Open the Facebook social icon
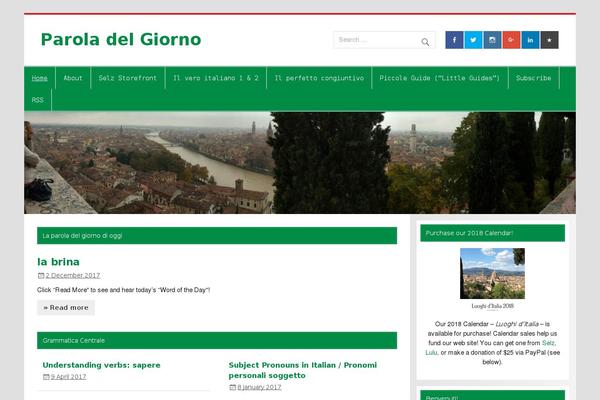The image size is (600, 400). (x=454, y=40)
